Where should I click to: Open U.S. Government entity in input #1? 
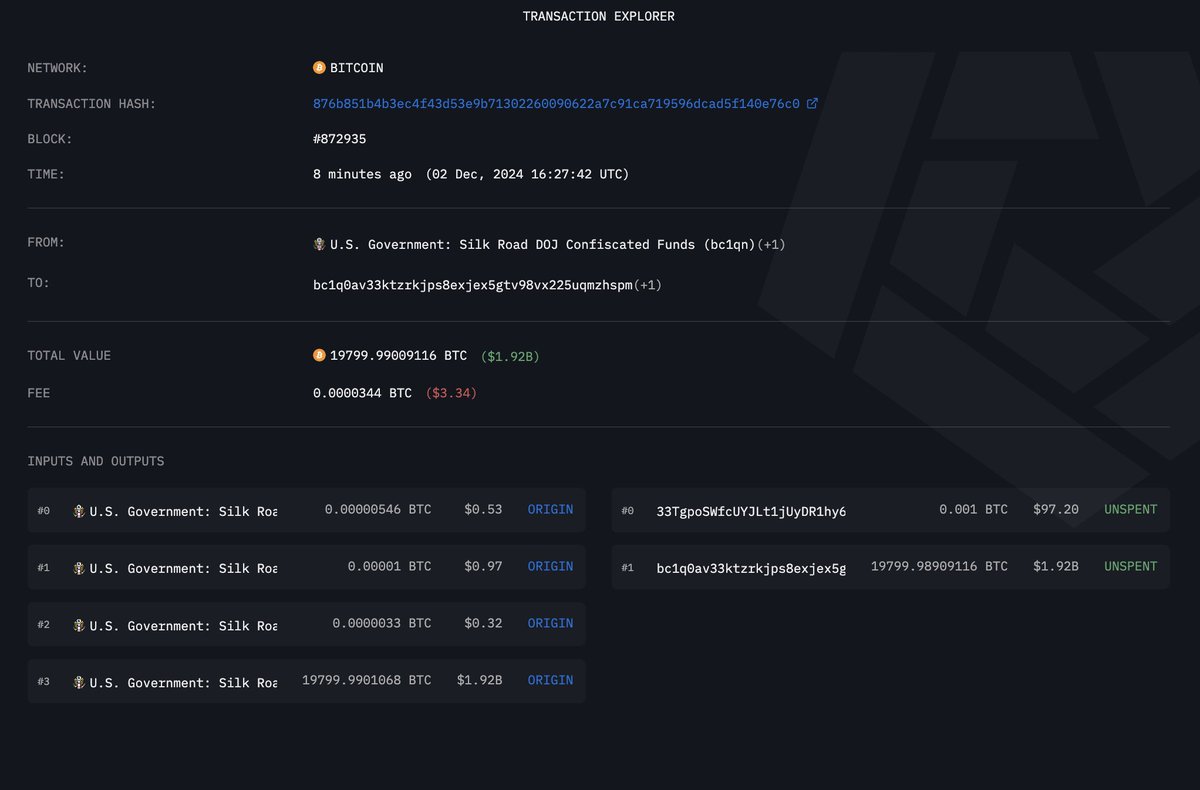click(183, 568)
